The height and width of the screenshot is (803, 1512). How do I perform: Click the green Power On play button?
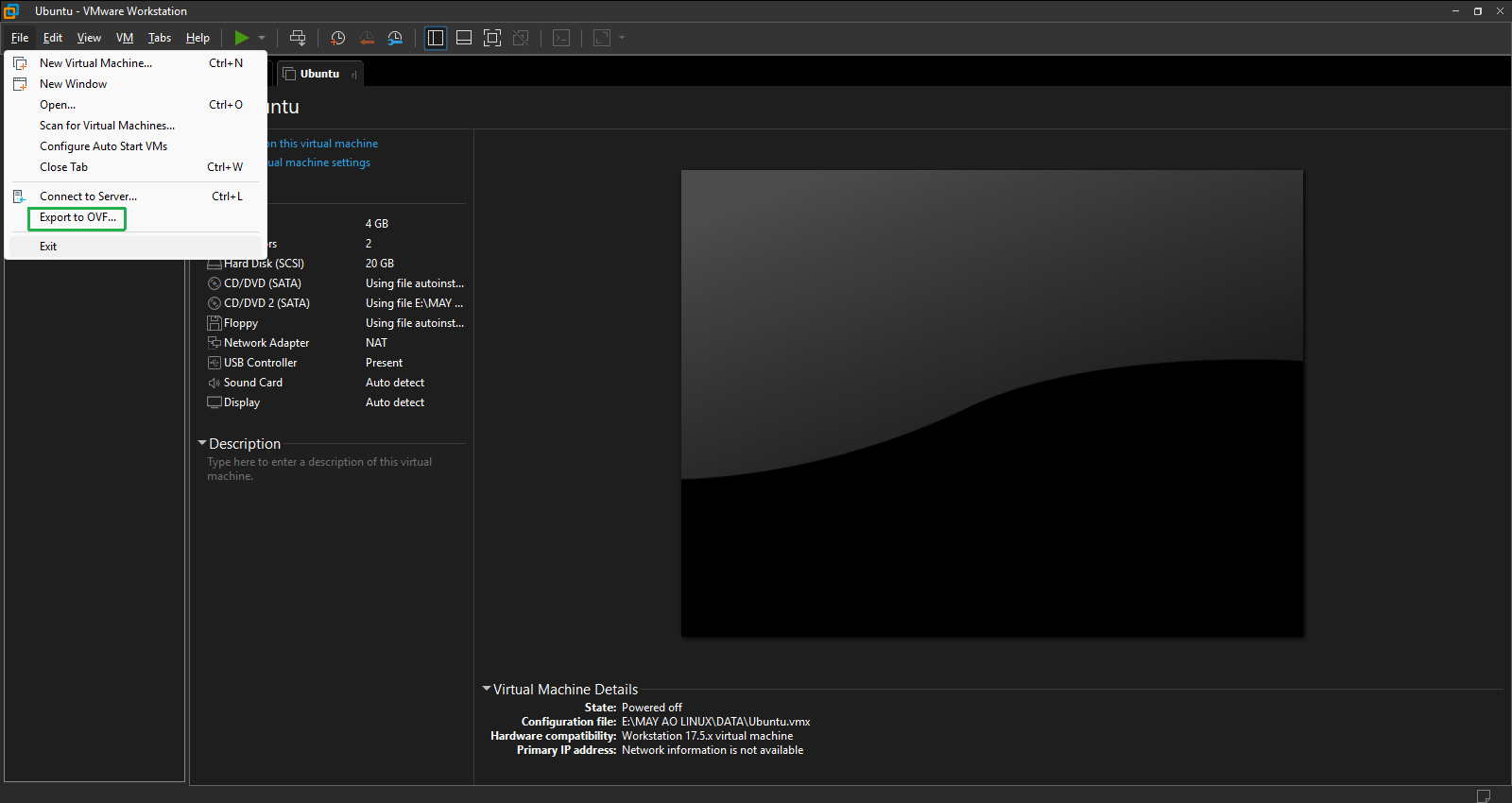click(x=242, y=38)
